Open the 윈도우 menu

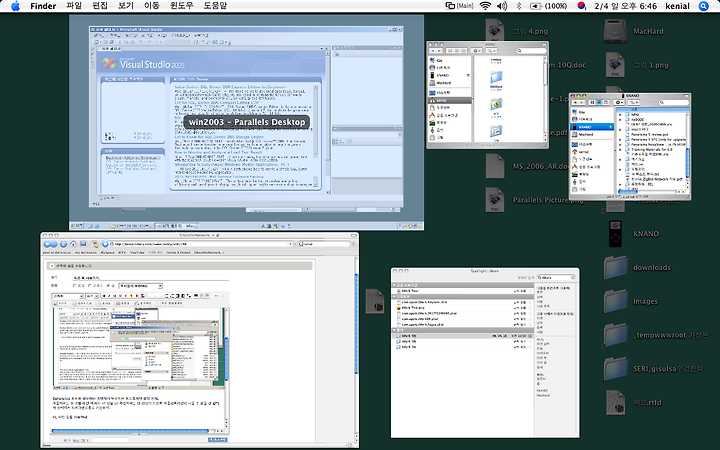tap(181, 6)
